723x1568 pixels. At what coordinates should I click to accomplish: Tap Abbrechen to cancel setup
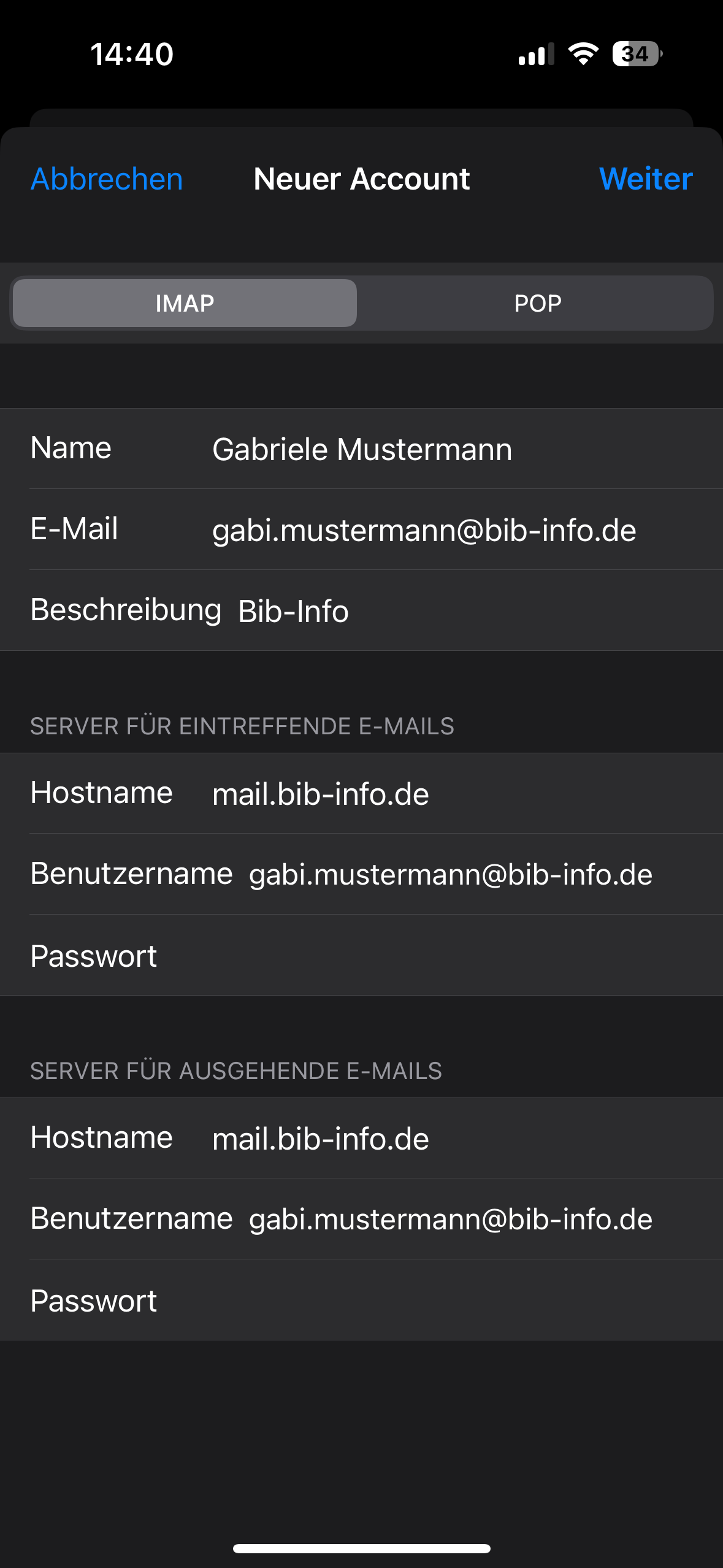click(x=107, y=179)
